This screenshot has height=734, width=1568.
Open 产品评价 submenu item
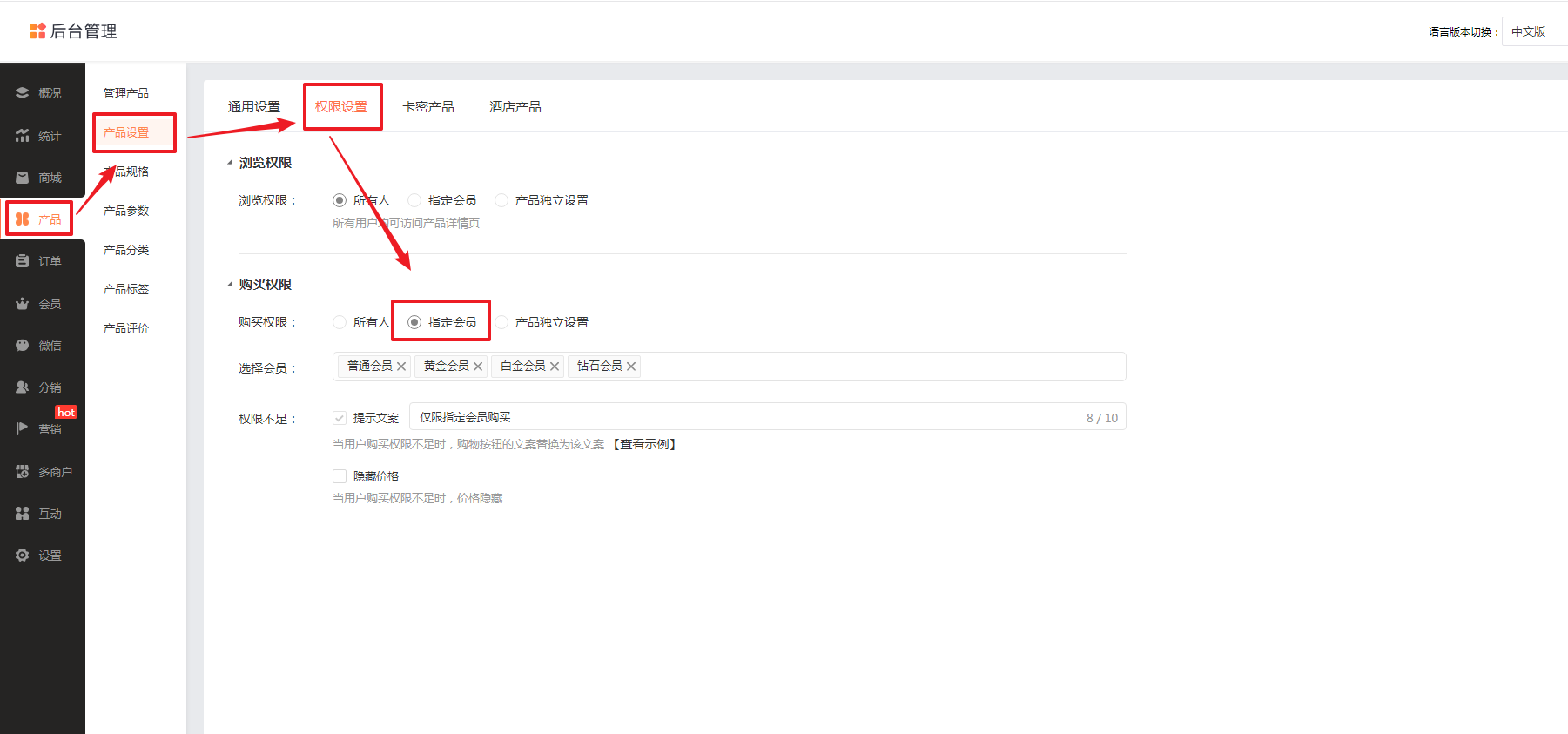[126, 328]
